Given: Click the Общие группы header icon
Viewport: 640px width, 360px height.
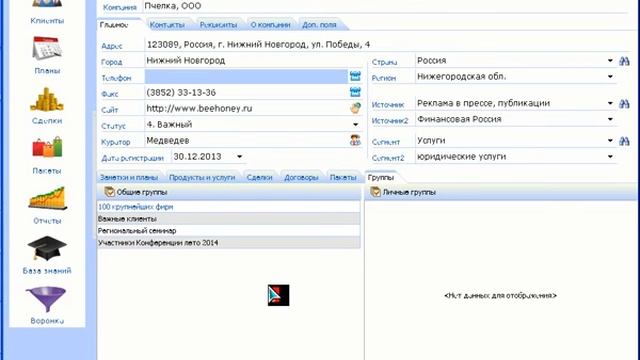Looking at the screenshot, I should coord(109,191).
